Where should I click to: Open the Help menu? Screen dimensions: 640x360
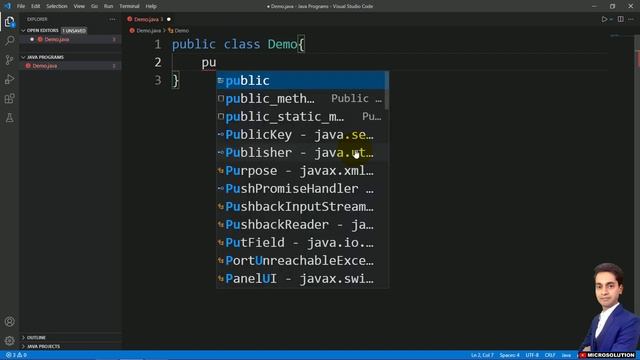pos(151,6)
